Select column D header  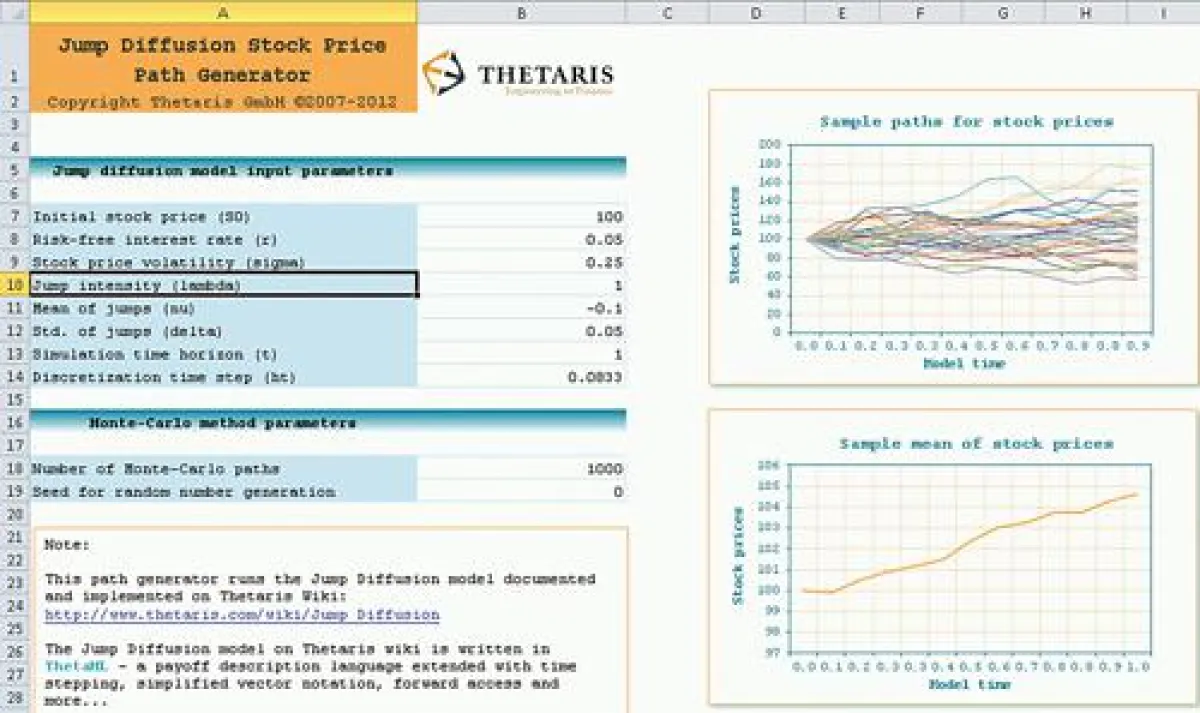tap(755, 12)
